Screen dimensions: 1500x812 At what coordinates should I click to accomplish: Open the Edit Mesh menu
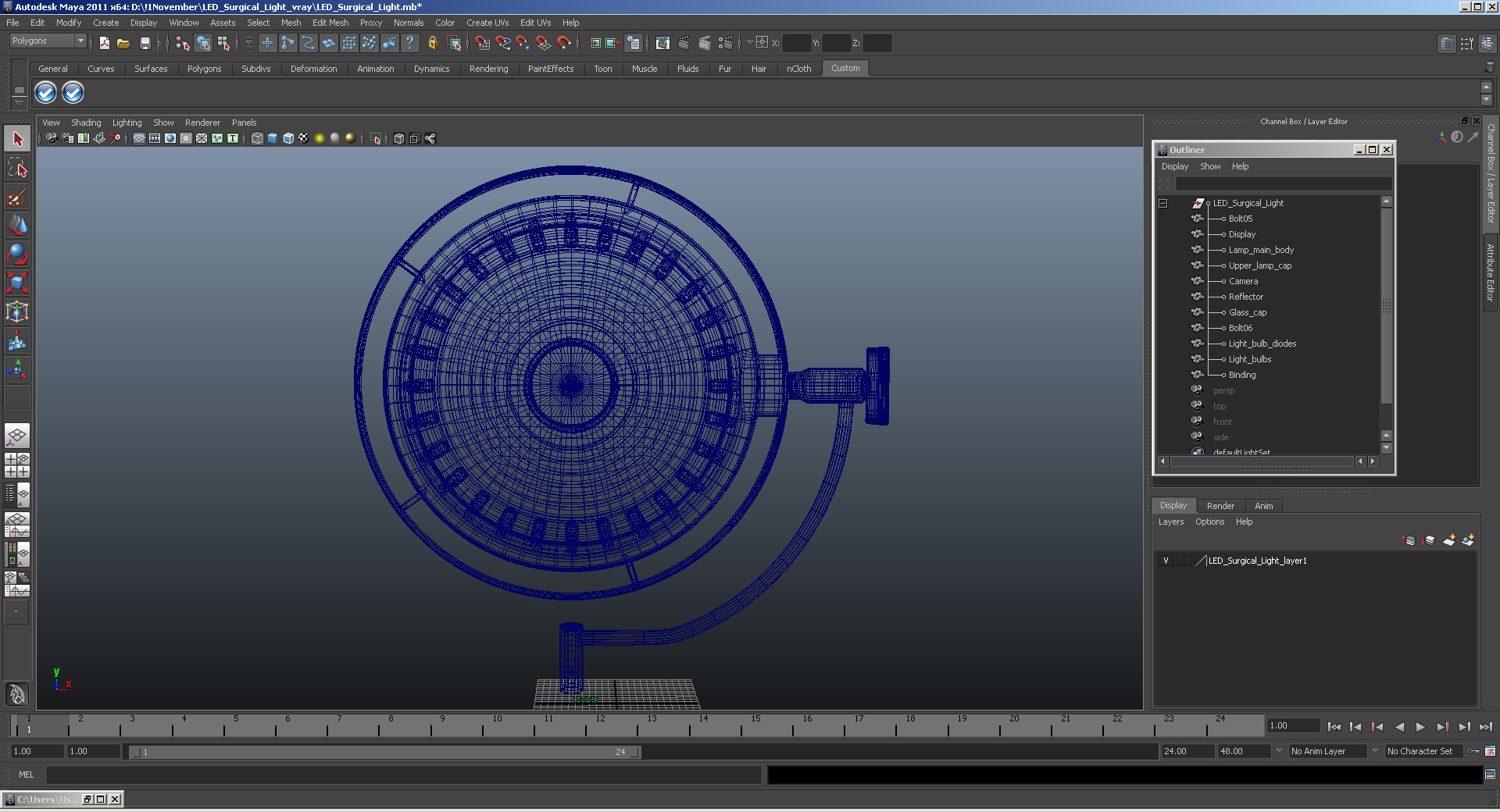point(330,23)
